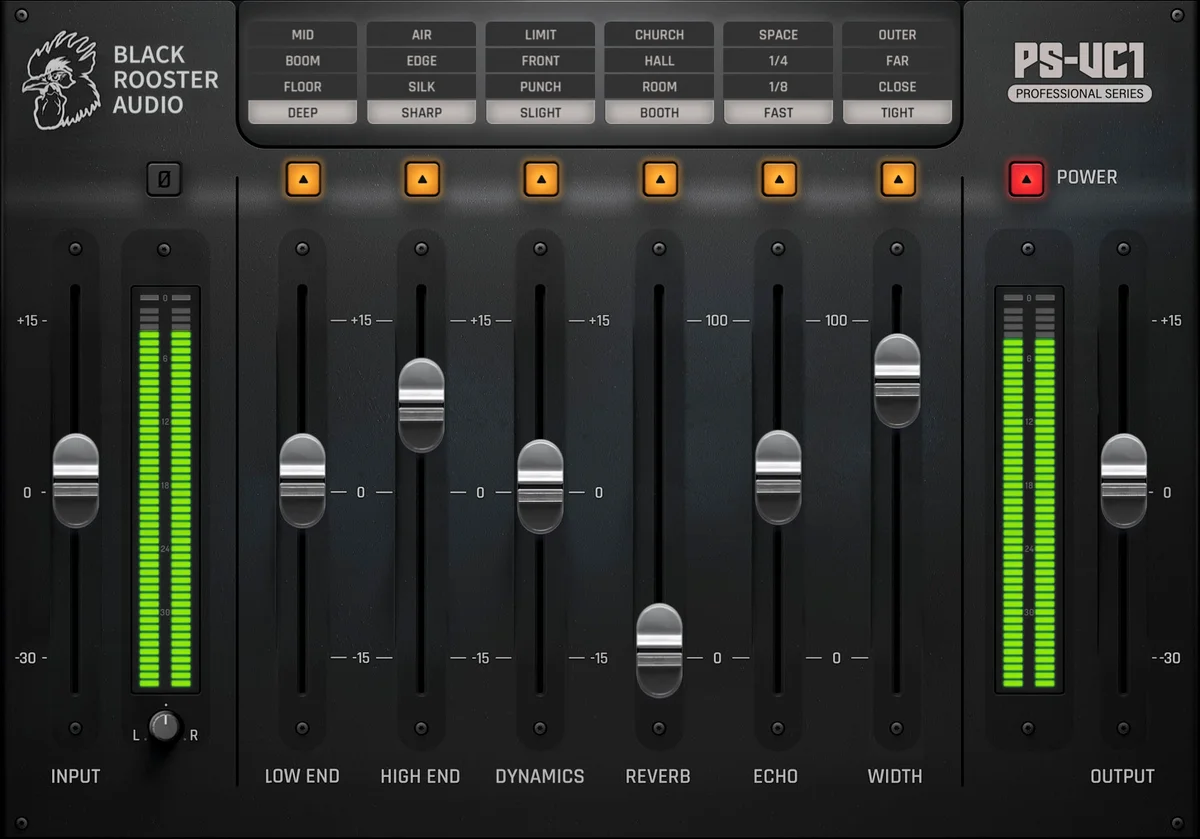Select the ROOM reverb type
1200x839 pixels.
pyautogui.click(x=659, y=86)
